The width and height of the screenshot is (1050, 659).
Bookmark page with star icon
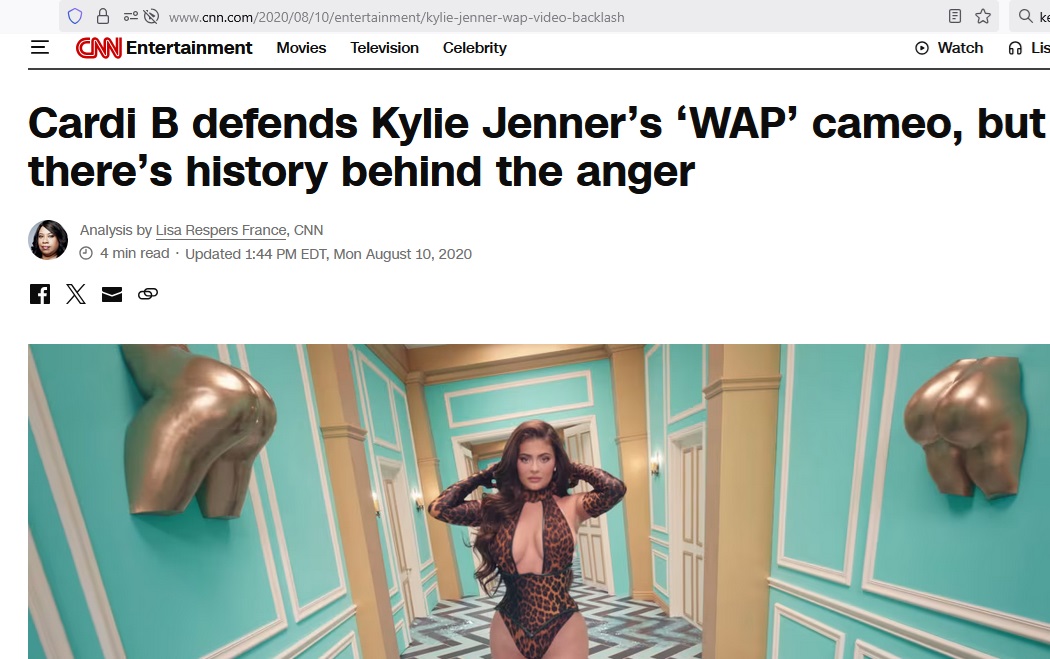[x=982, y=17]
